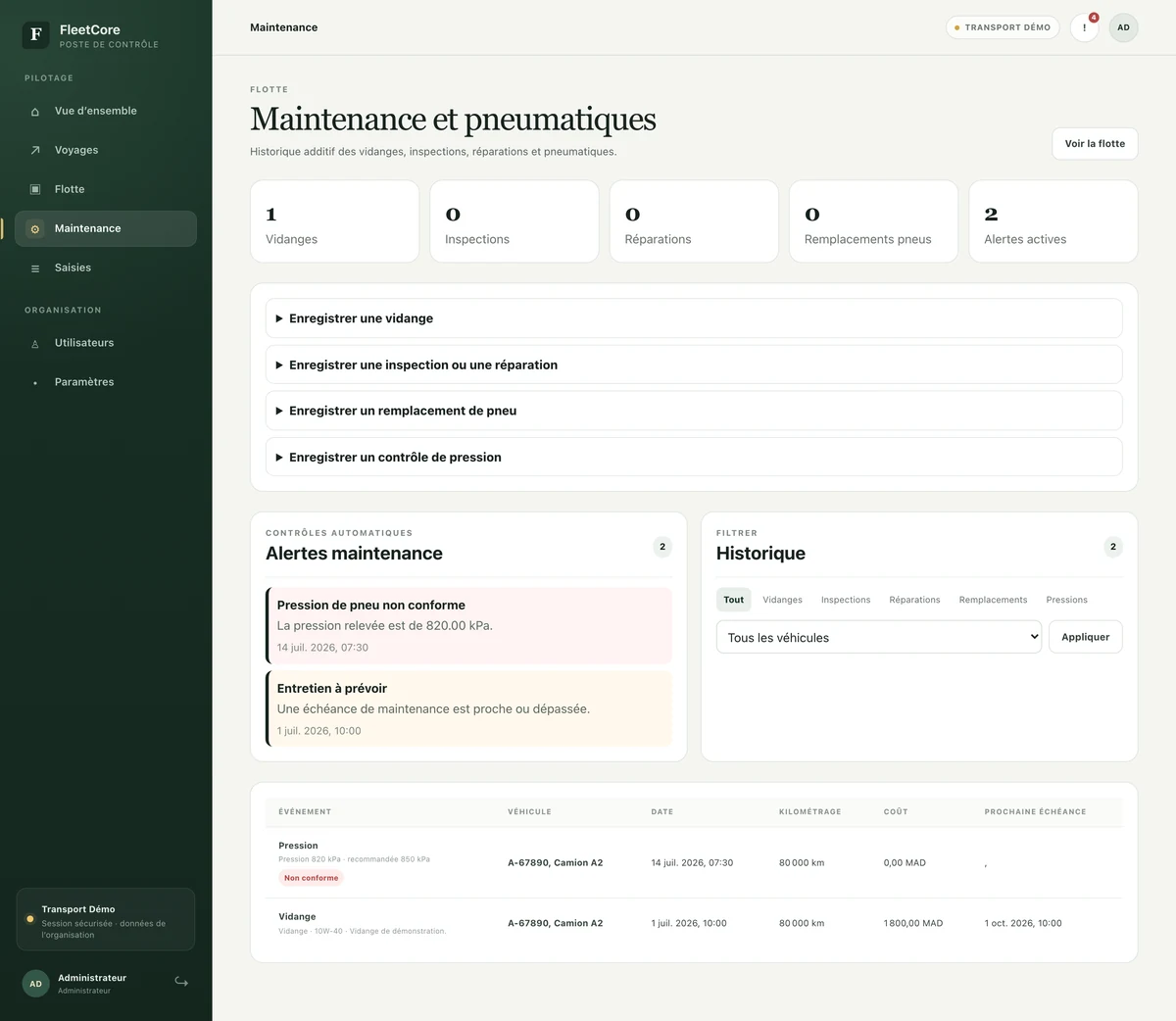Click the Non conforme badge
Image resolution: width=1176 pixels, height=1021 pixels.
click(x=312, y=878)
